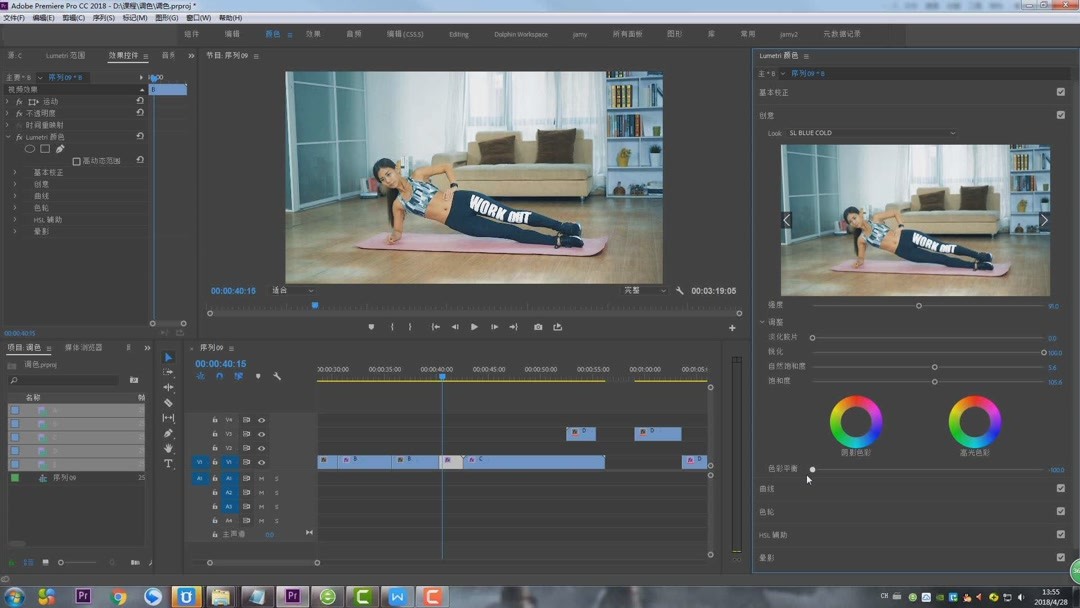Reset the Opacity (不透明度) effect
Image resolution: width=1080 pixels, height=608 pixels.
click(140, 113)
